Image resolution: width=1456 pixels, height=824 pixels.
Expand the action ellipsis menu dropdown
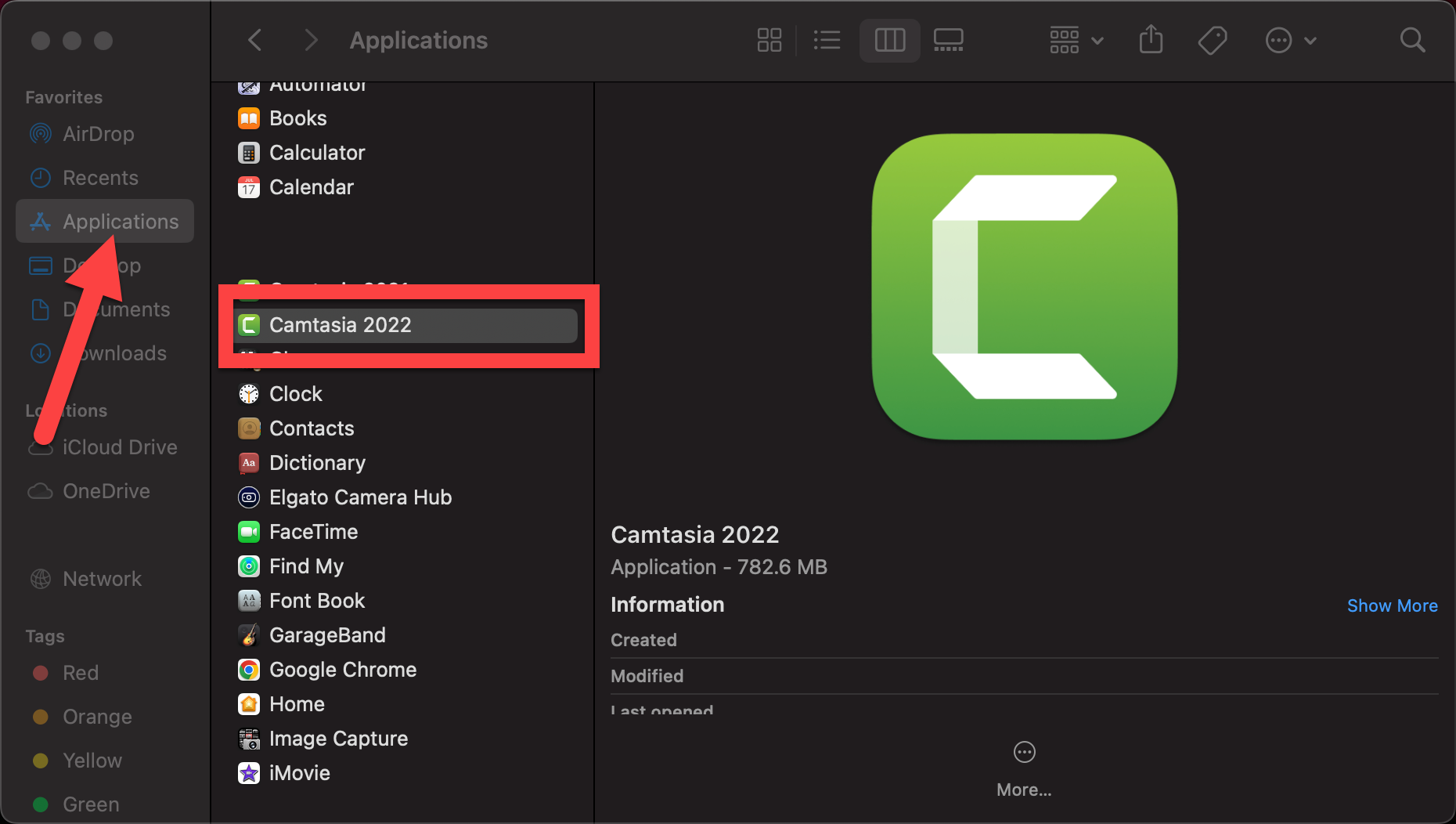click(x=1291, y=40)
